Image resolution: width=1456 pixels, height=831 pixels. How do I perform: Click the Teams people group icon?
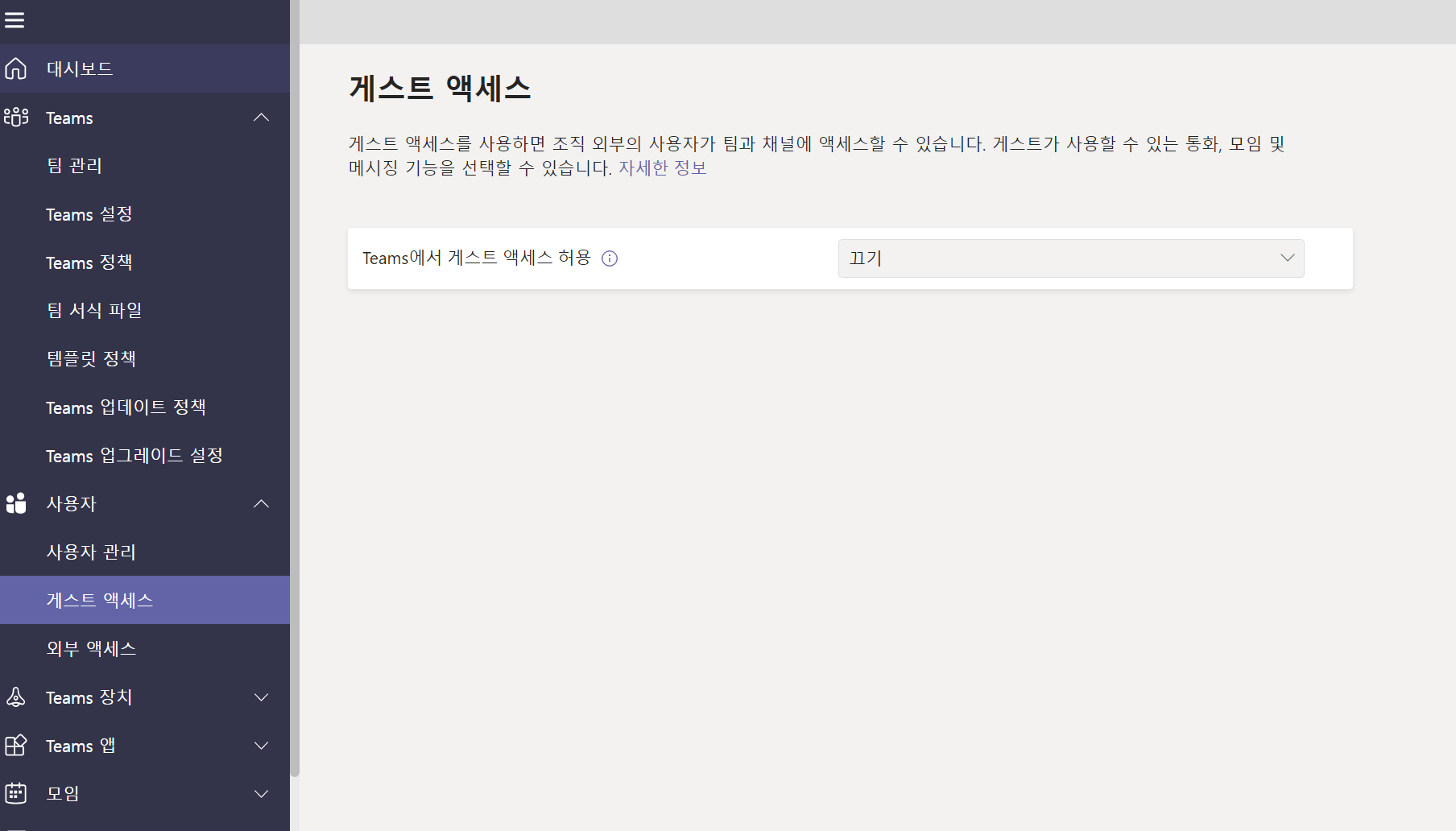click(16, 118)
